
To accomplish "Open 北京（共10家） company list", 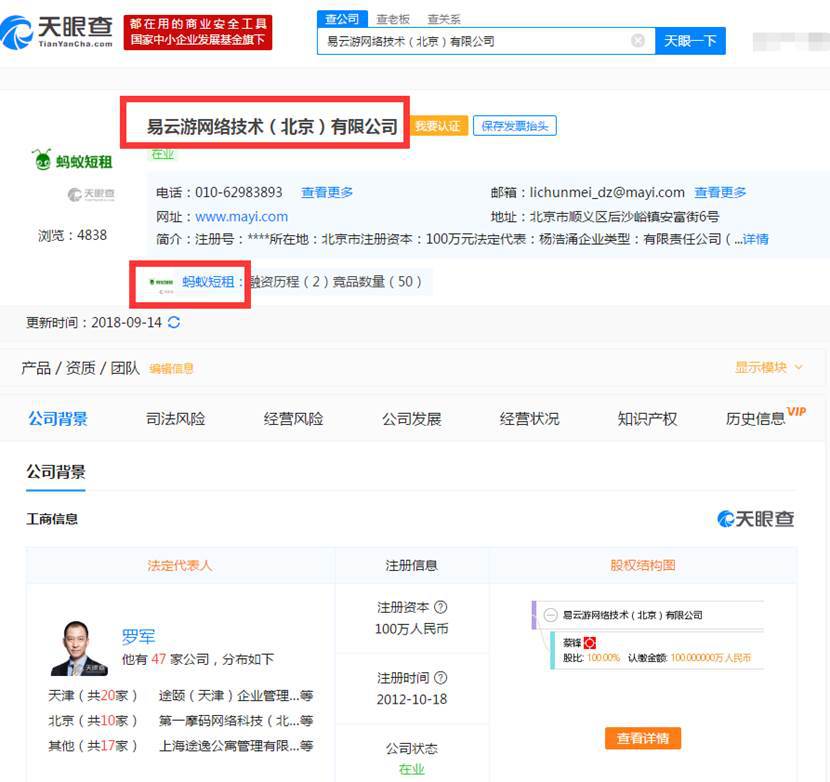I will coord(93,721).
